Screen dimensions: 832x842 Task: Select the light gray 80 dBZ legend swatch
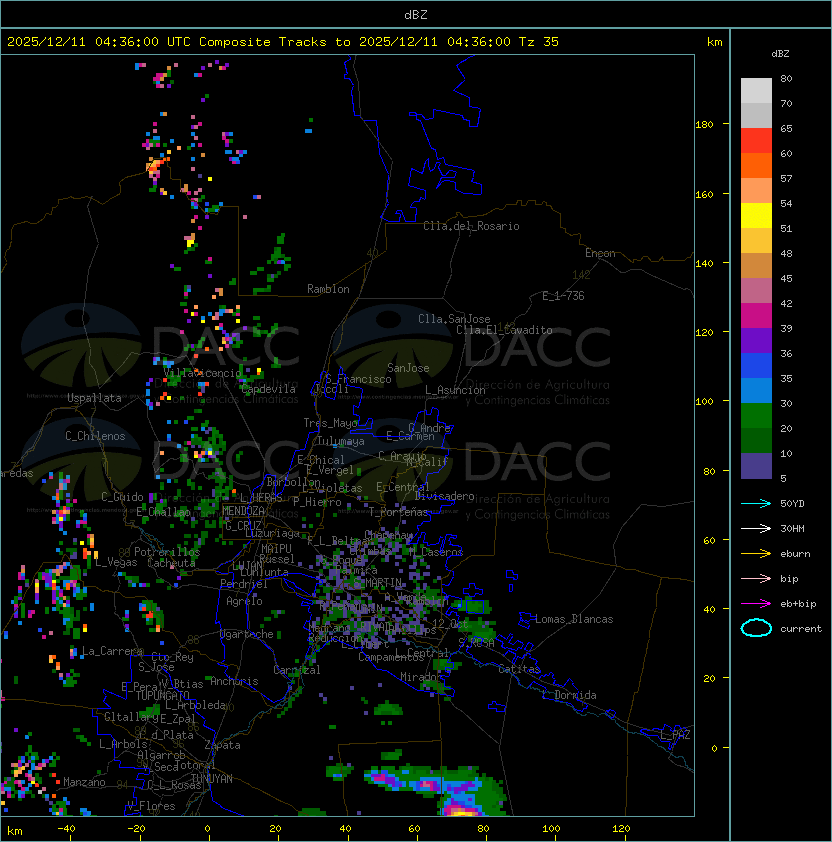(x=756, y=90)
